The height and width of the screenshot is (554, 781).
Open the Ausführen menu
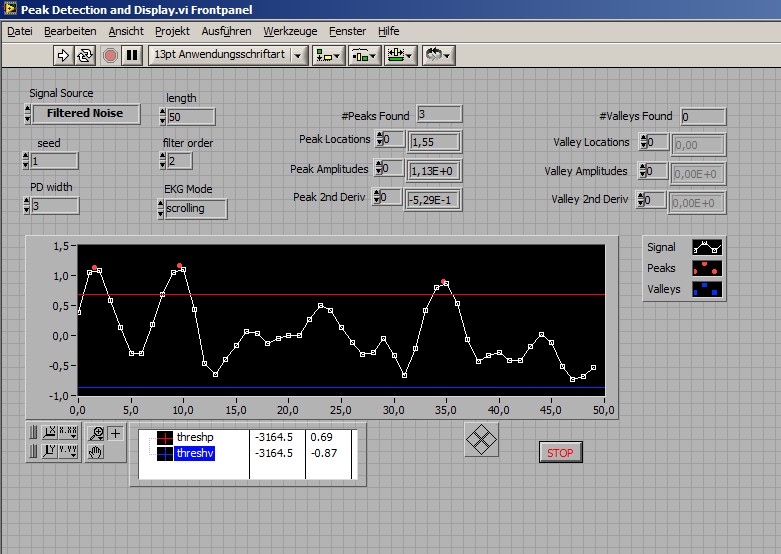click(x=226, y=31)
